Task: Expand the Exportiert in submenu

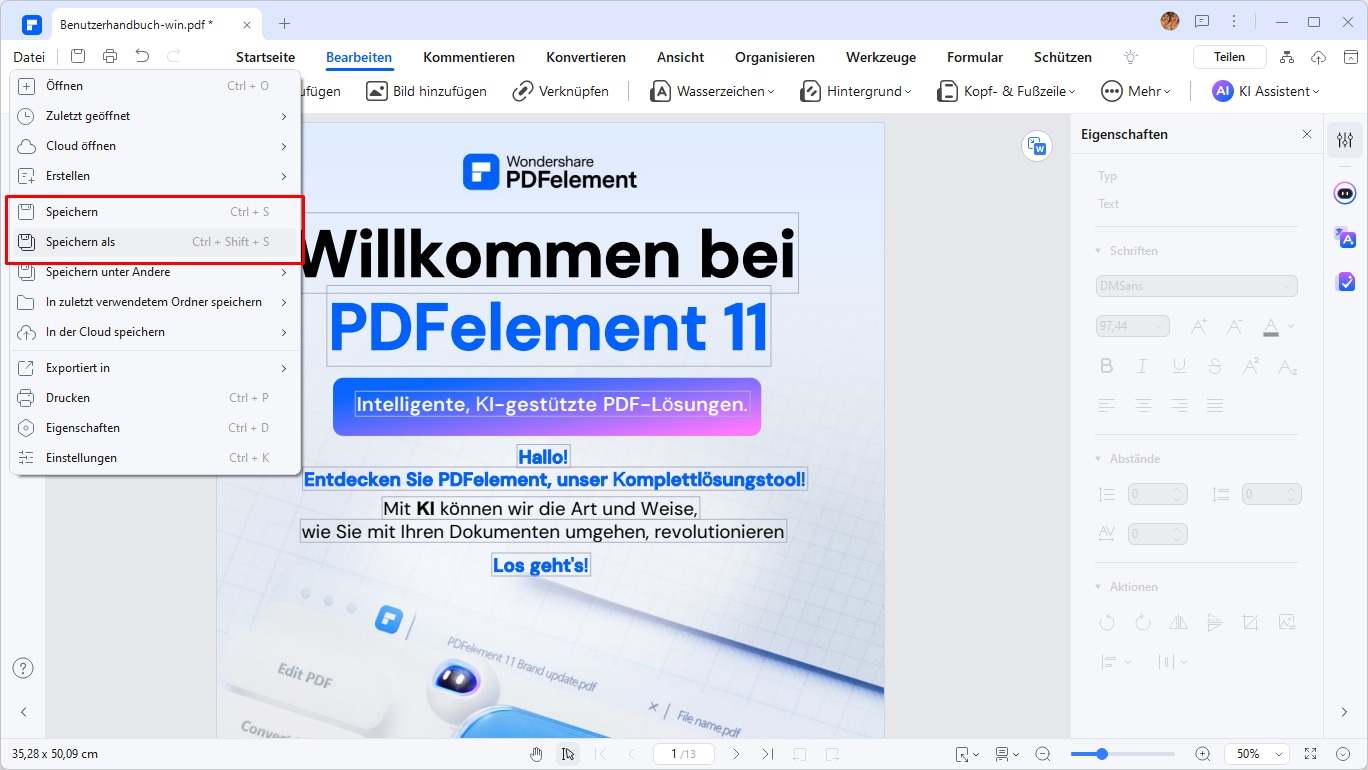Action: 284,368
